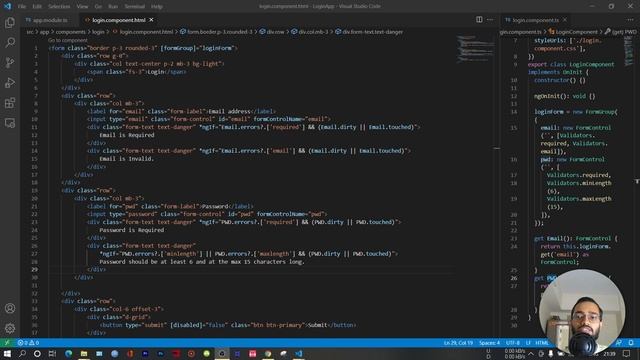Click 'Spaces: 4' indentation setting

[489, 343]
